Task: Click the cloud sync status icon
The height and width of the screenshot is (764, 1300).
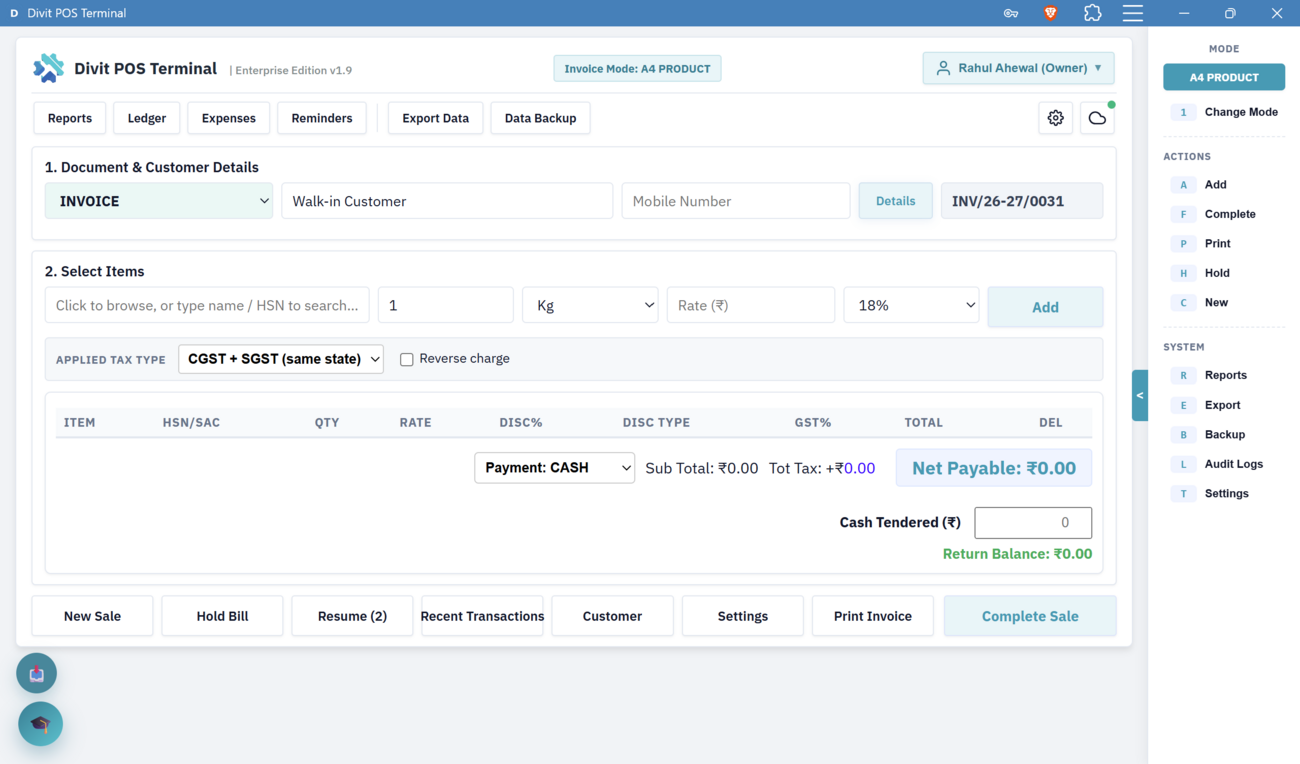Action: coord(1097,118)
